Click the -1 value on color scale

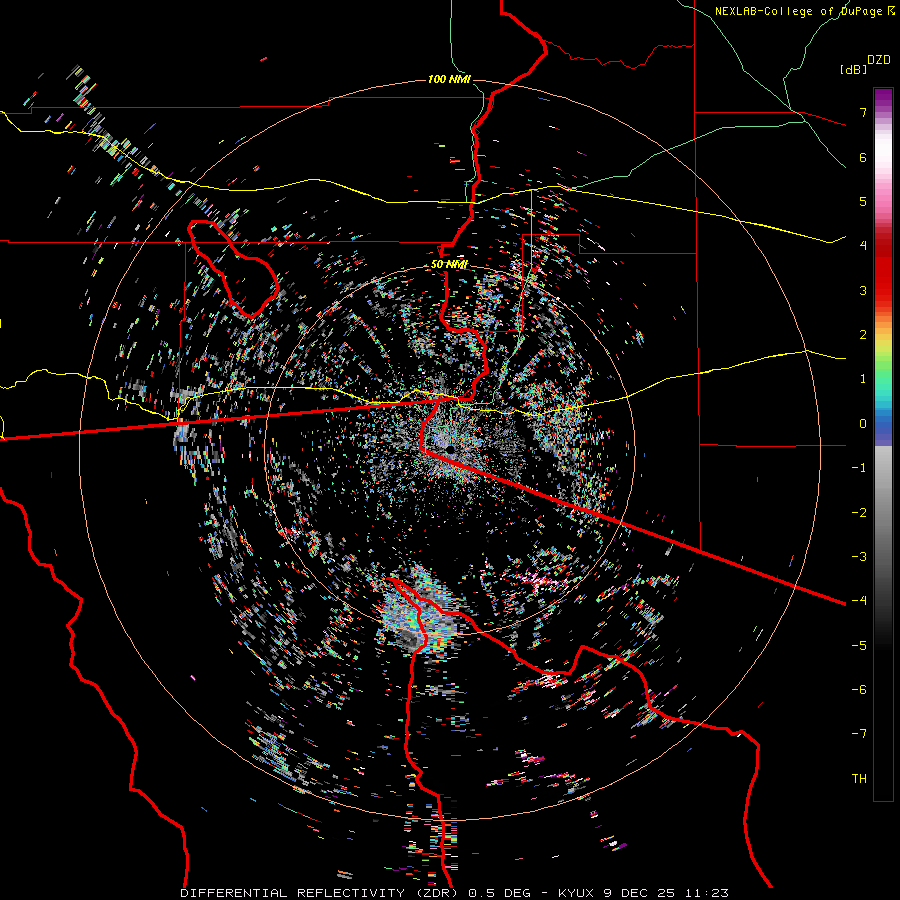(859, 468)
